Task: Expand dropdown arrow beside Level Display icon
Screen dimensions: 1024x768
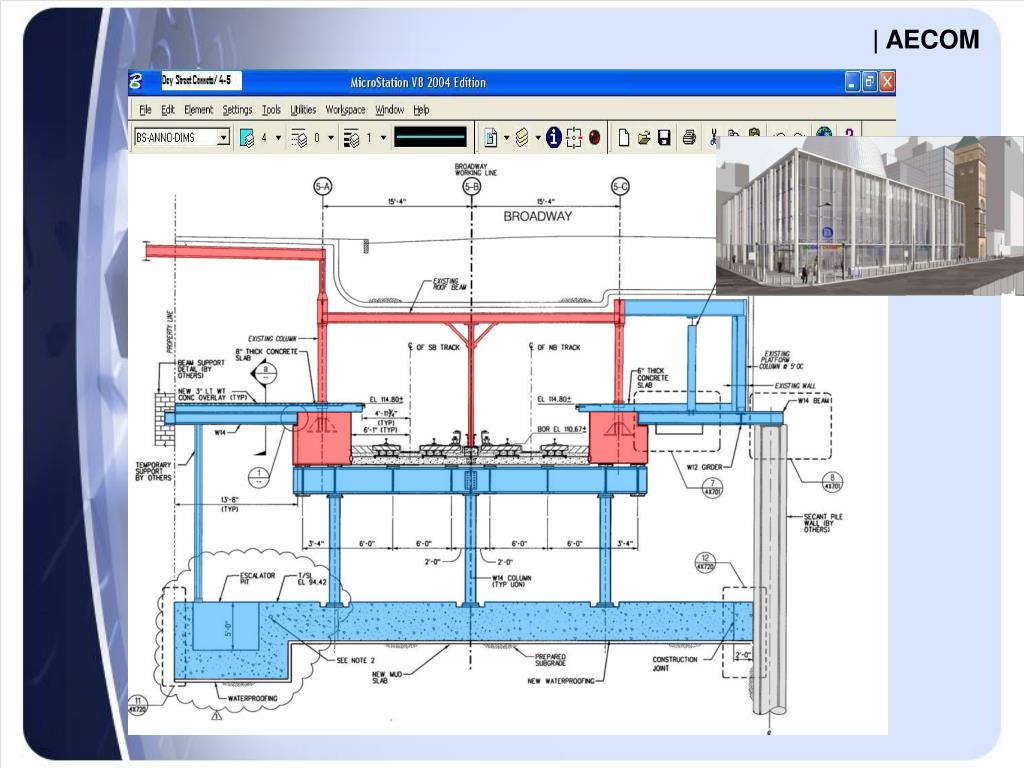Action: (537, 138)
